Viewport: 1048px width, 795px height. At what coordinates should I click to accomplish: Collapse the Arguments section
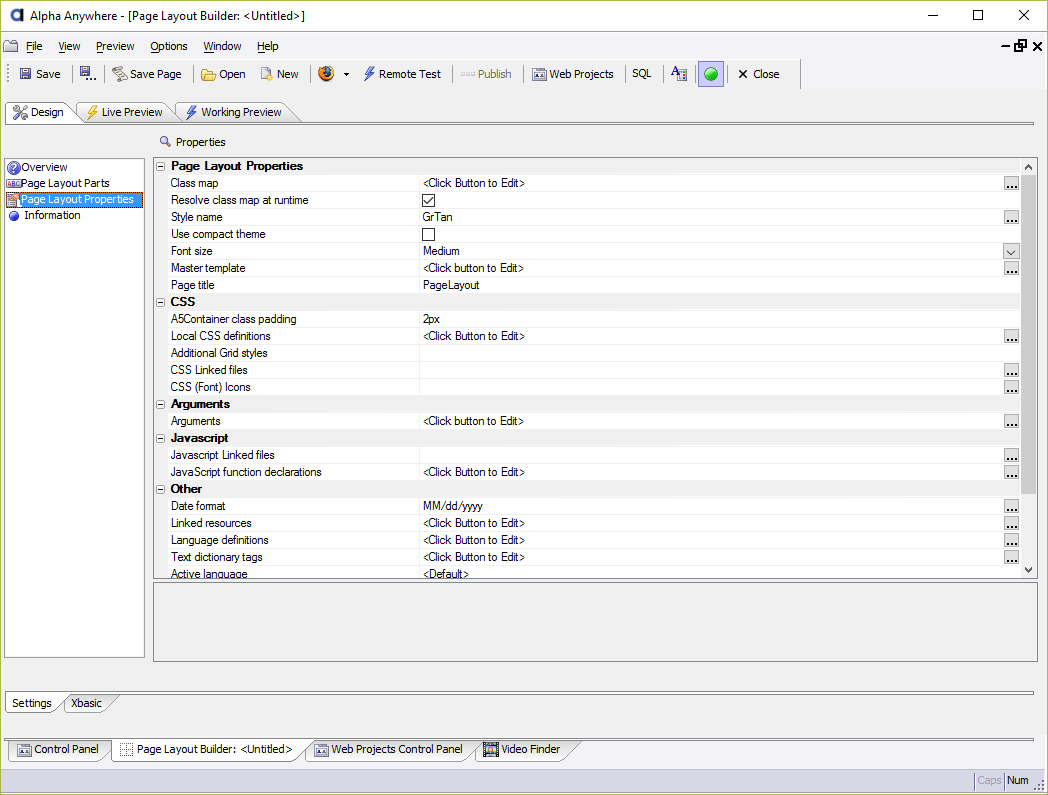160,405
